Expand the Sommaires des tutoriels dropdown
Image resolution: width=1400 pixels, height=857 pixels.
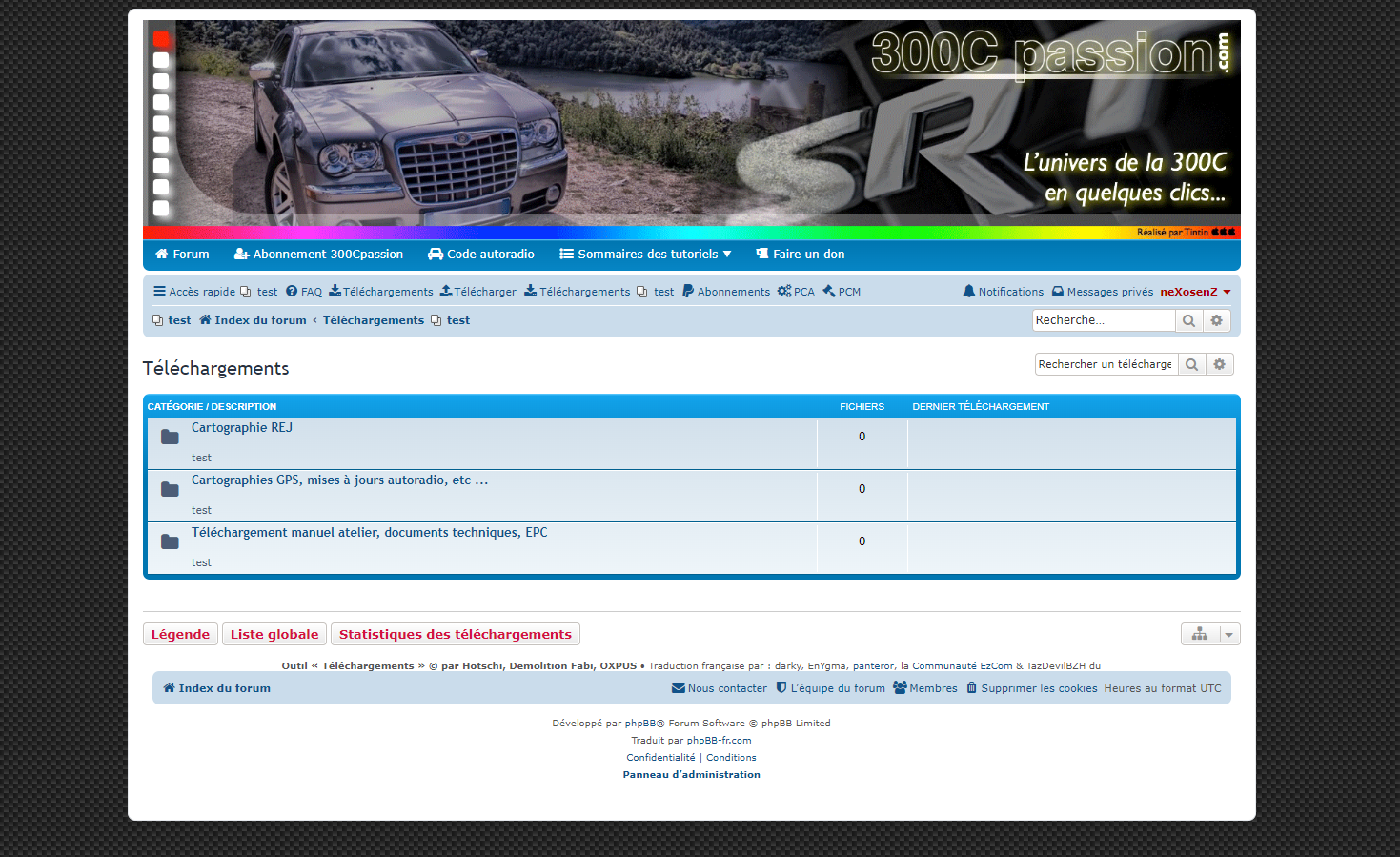coord(645,255)
